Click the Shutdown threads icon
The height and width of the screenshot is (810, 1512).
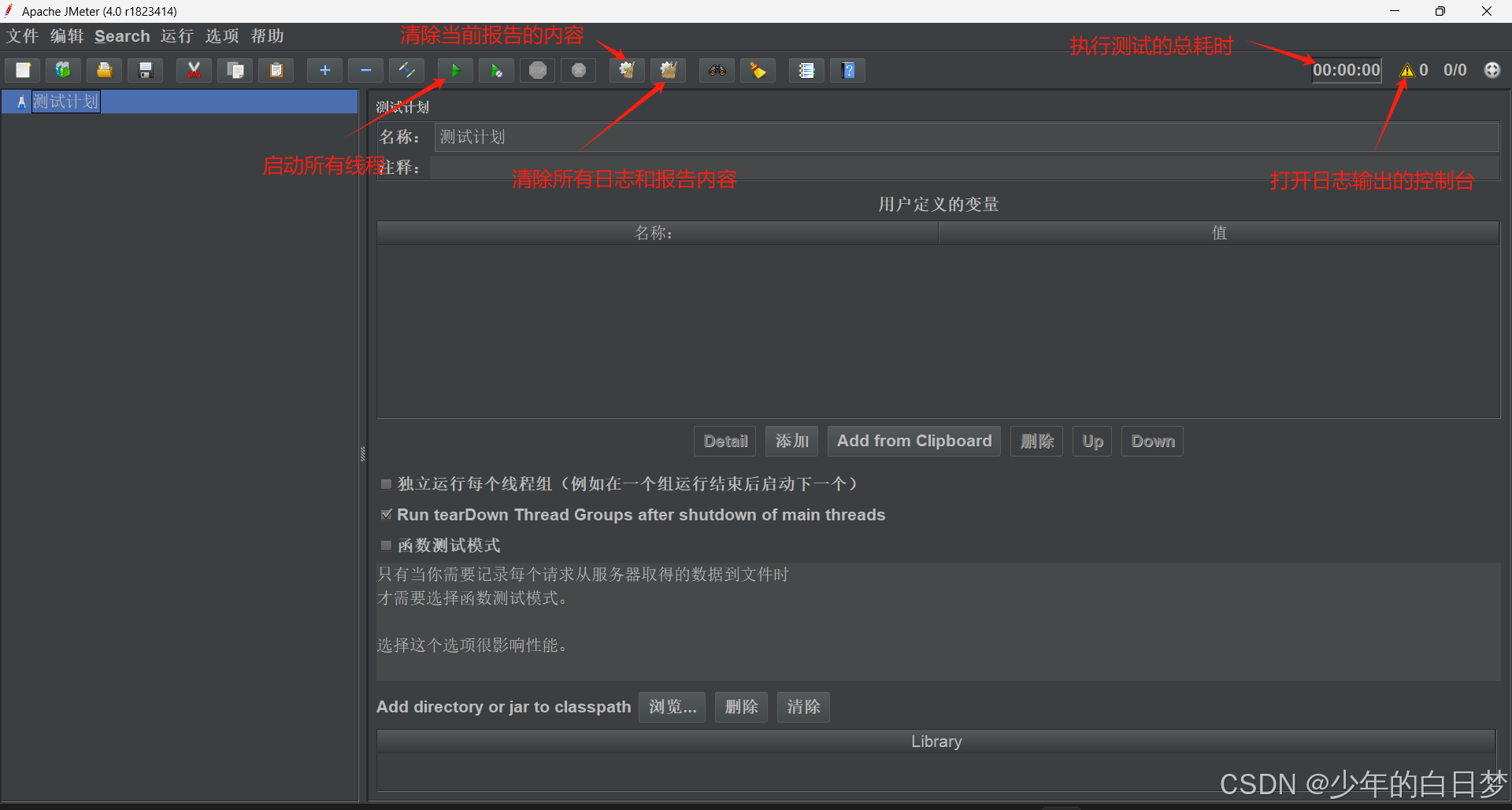[579, 70]
